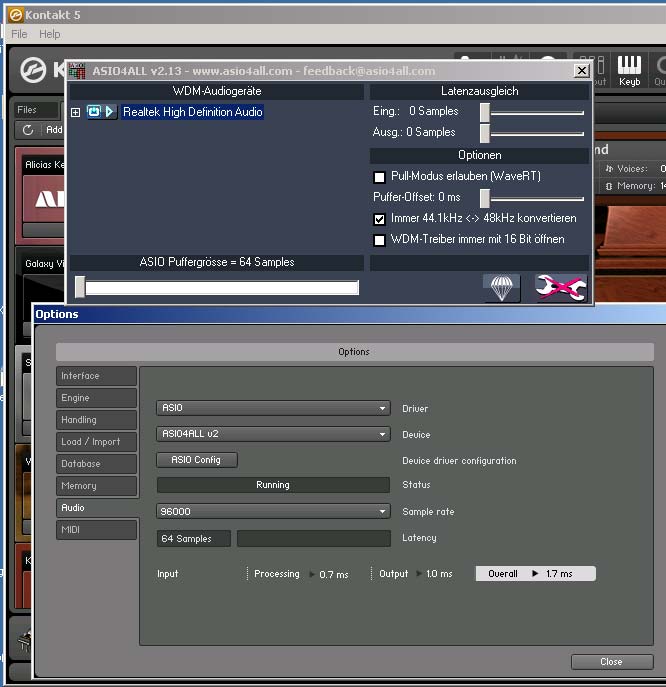Click the Realtek device power icon
This screenshot has height=687, width=666.
click(x=94, y=112)
